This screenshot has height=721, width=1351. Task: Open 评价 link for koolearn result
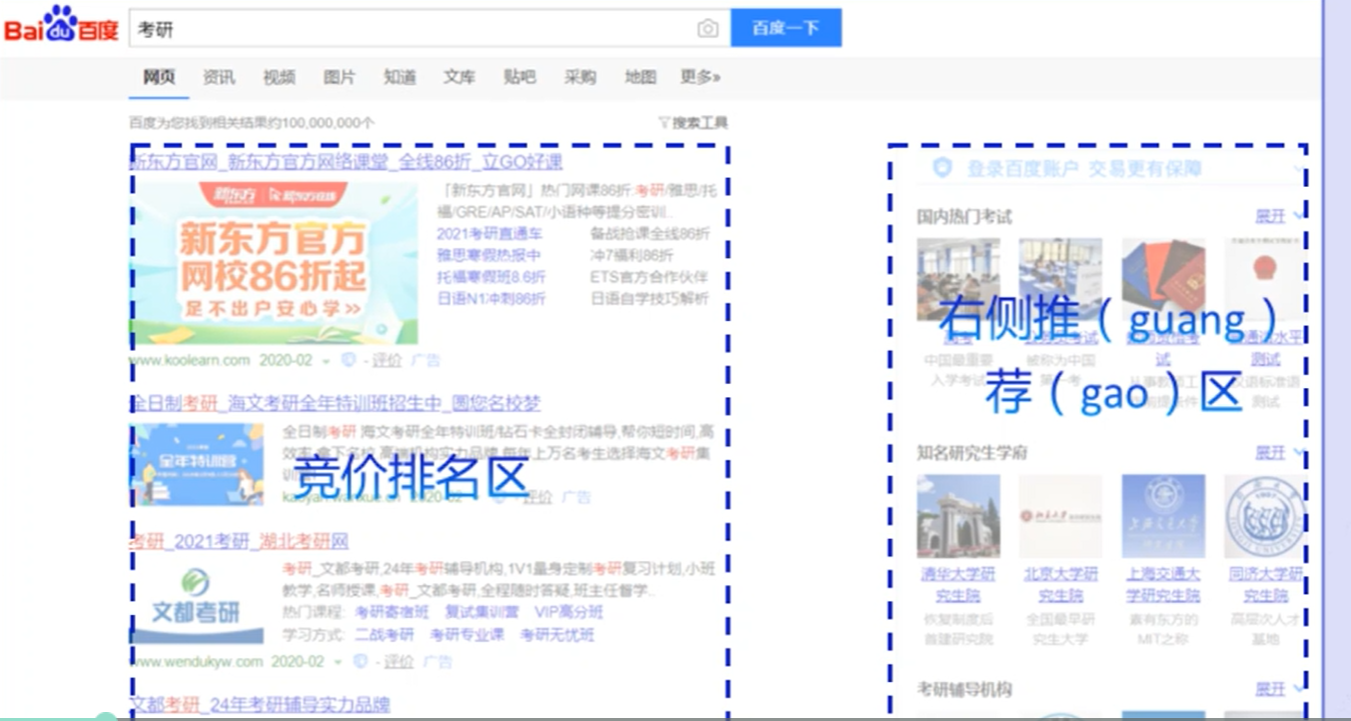point(386,360)
